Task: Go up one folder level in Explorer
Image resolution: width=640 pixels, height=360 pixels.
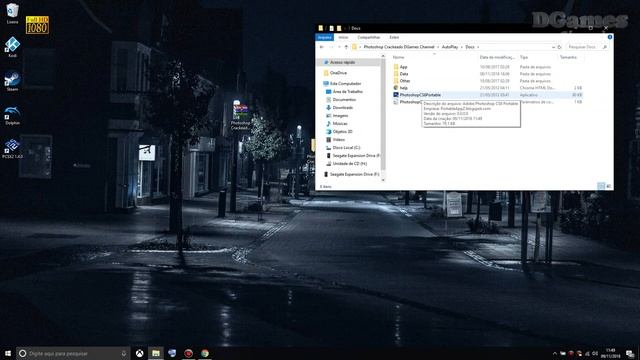Action: coord(346,47)
